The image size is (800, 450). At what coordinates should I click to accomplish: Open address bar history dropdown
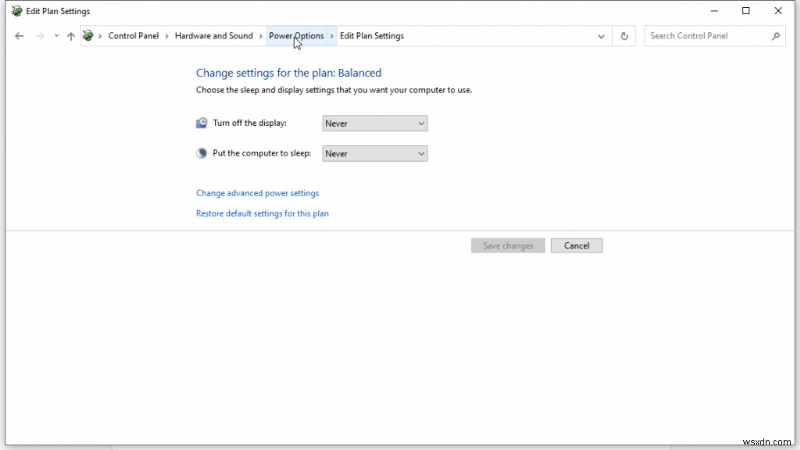click(601, 36)
